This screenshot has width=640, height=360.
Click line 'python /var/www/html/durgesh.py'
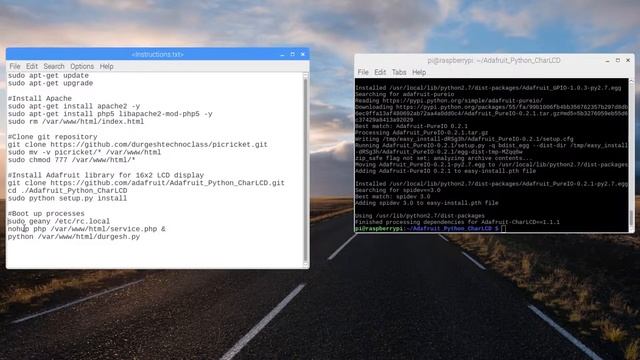coord(74,237)
